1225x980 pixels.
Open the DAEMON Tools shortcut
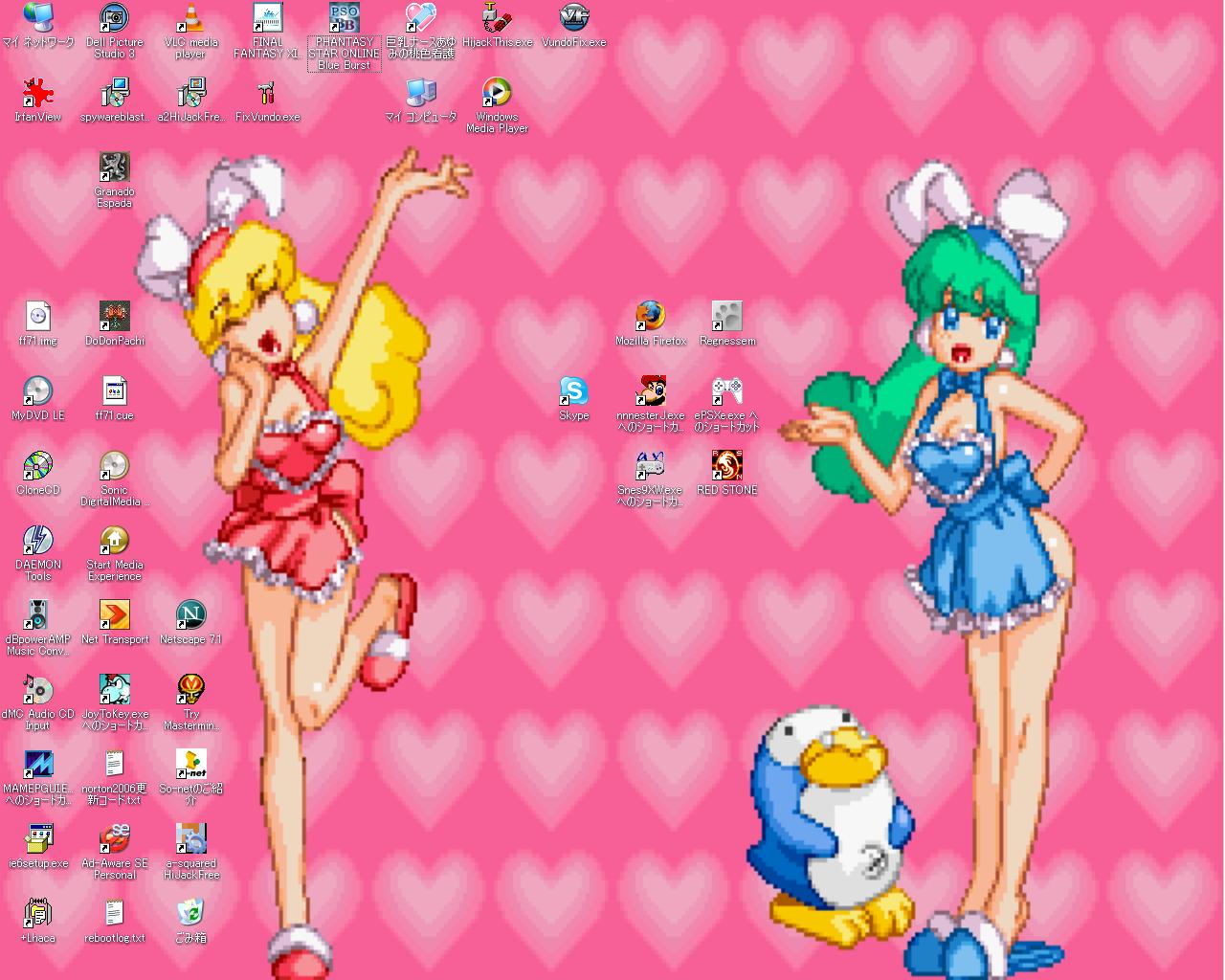pyautogui.click(x=38, y=540)
